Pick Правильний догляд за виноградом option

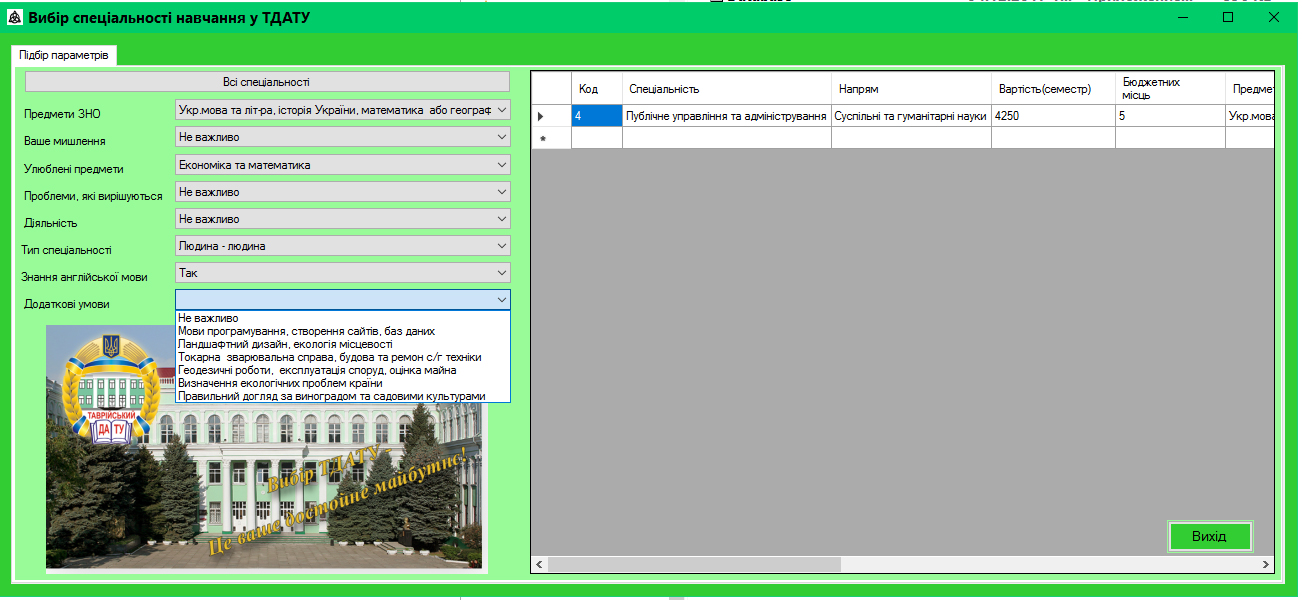pos(343,396)
